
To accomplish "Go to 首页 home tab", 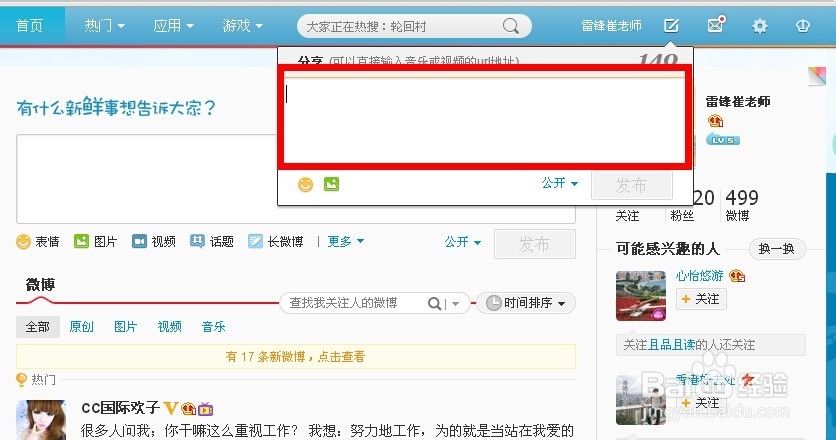I will 29,26.
